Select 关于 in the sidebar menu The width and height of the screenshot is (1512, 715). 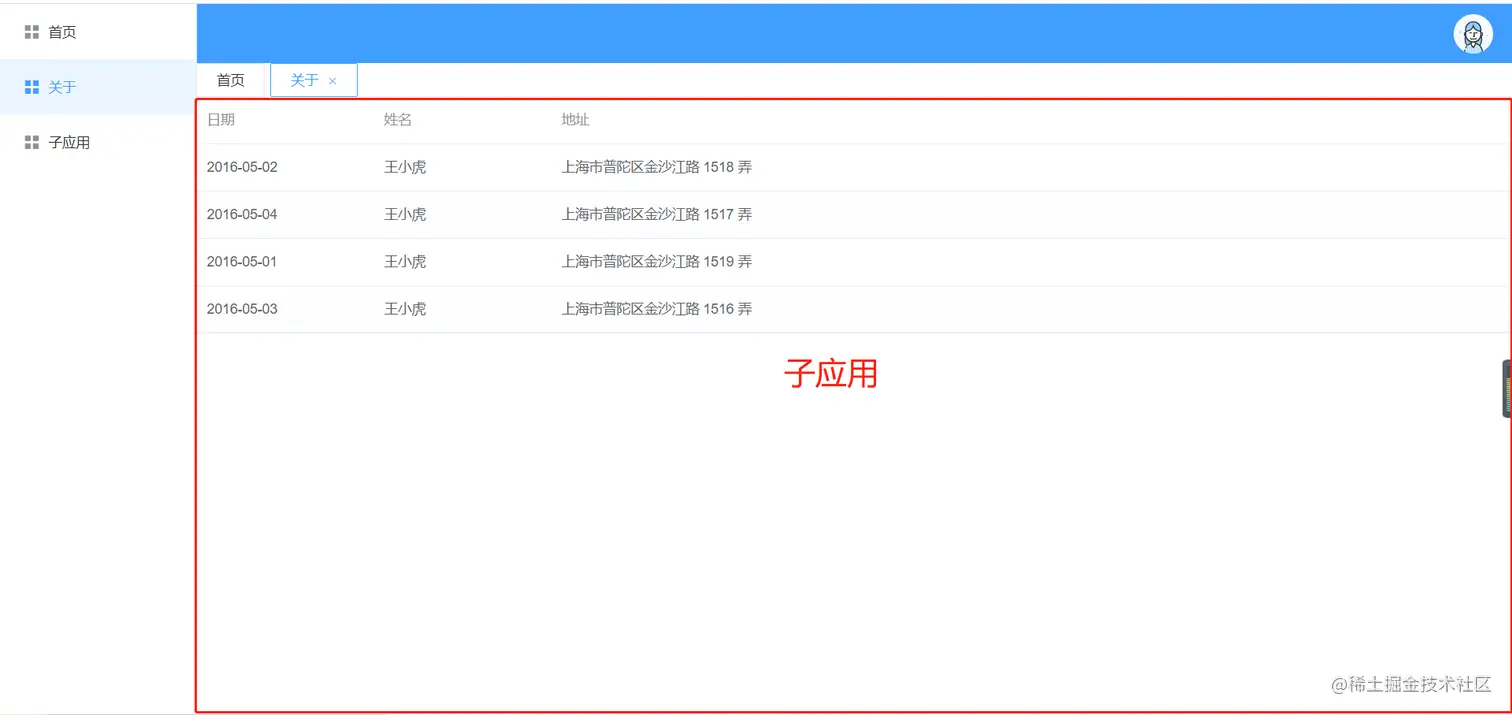click(98, 87)
